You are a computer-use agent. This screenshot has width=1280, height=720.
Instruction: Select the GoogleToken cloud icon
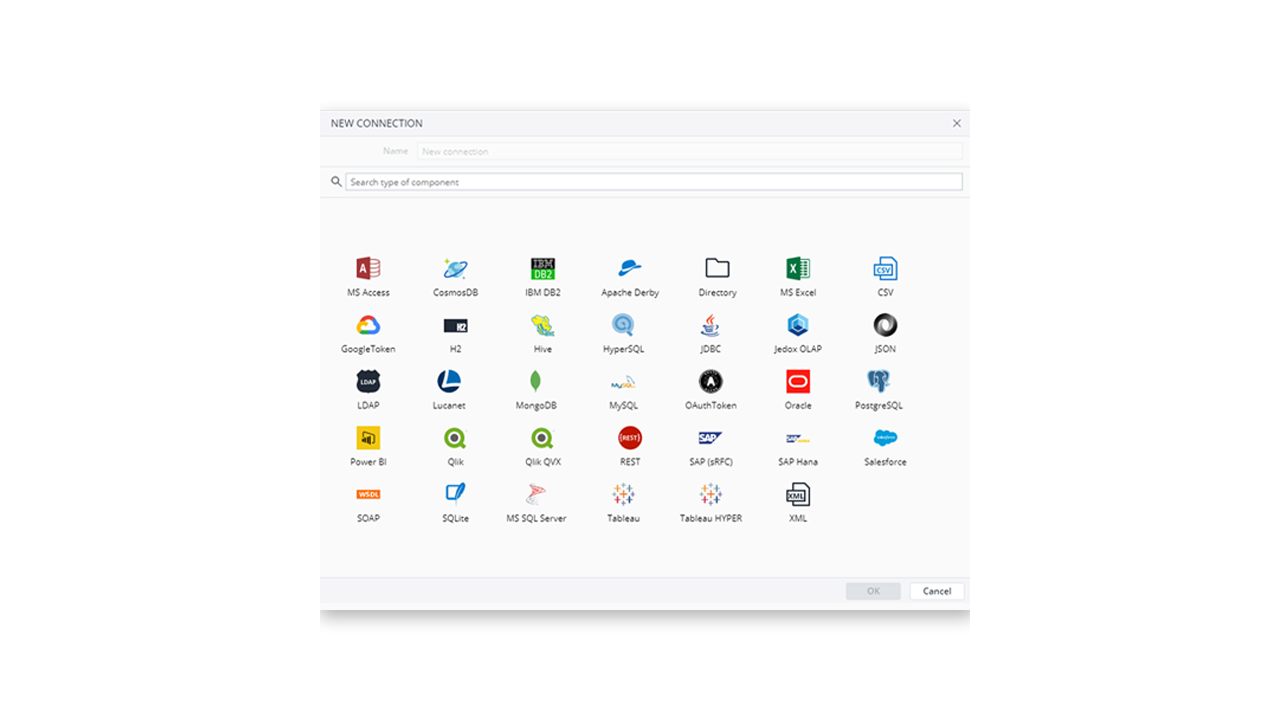pos(368,325)
